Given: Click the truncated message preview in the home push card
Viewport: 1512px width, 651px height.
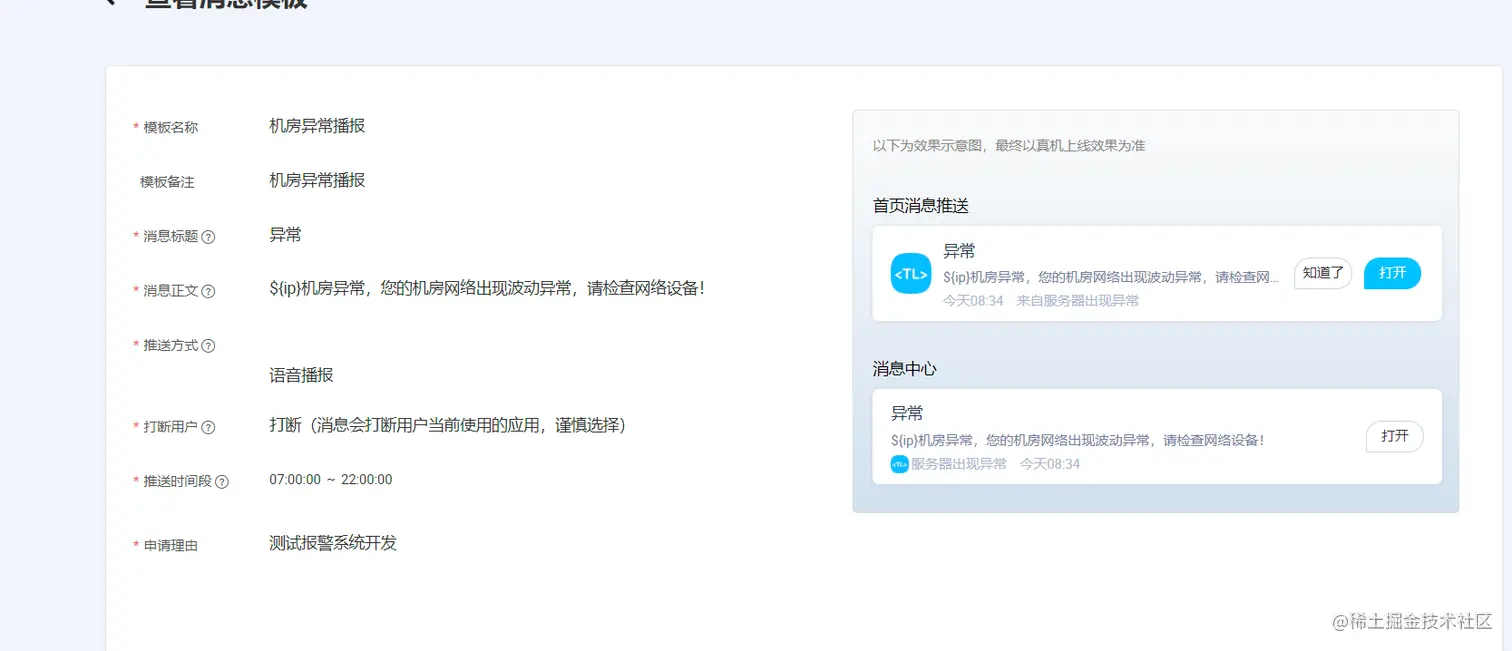Looking at the screenshot, I should coord(1111,278).
